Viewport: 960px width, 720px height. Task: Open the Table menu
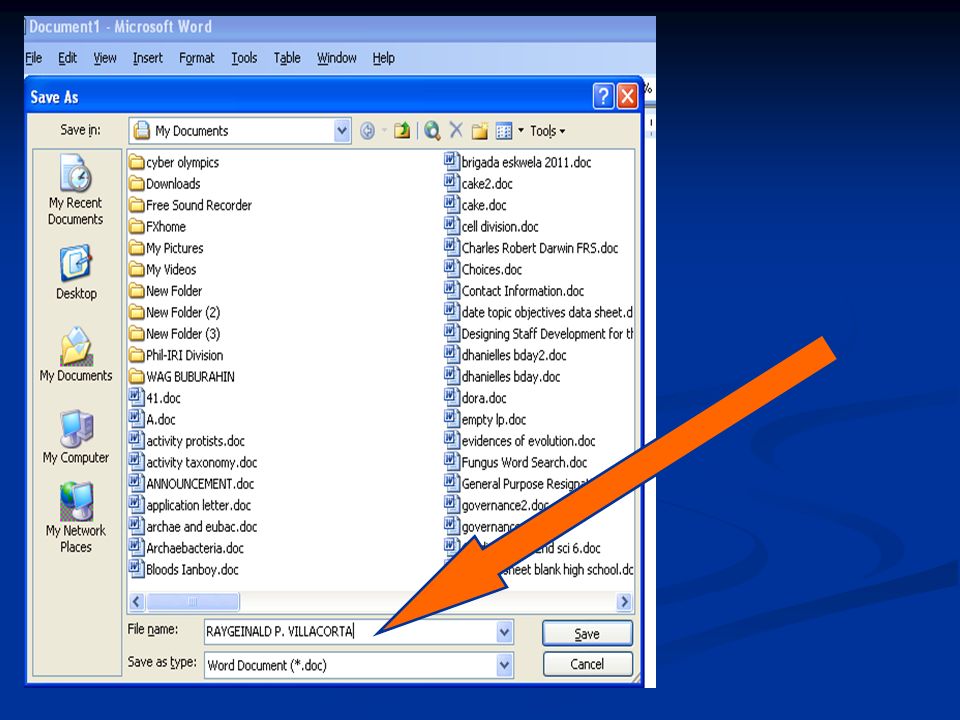287,58
